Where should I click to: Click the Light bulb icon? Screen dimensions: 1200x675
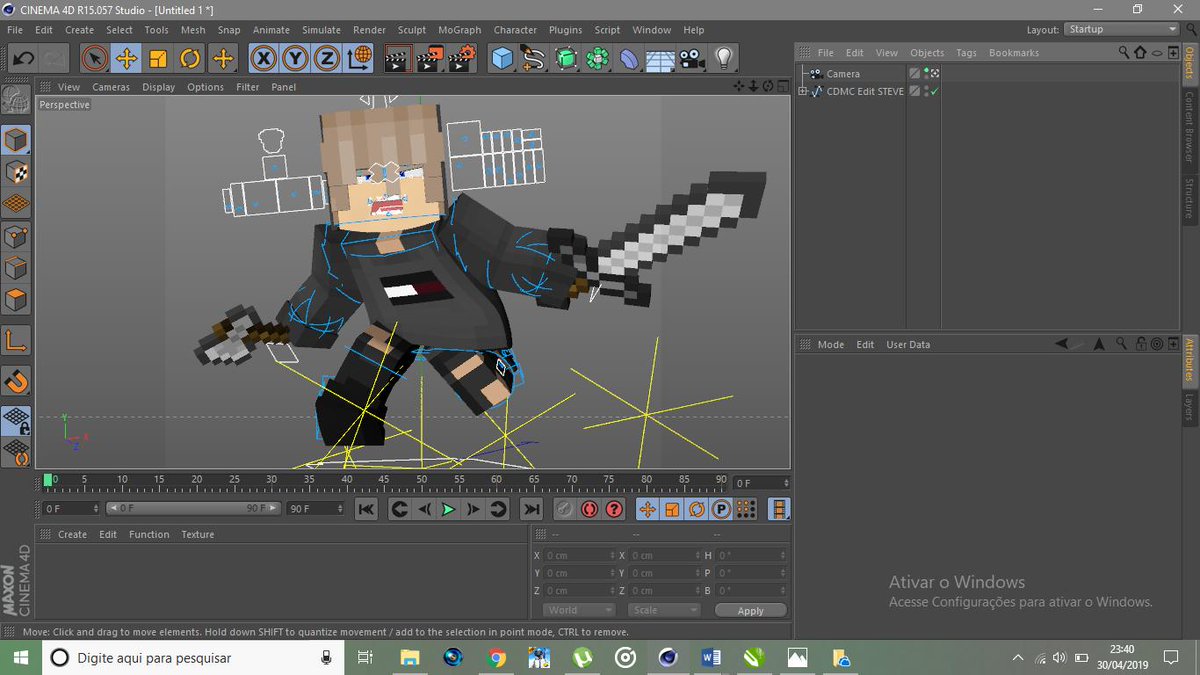(x=723, y=59)
